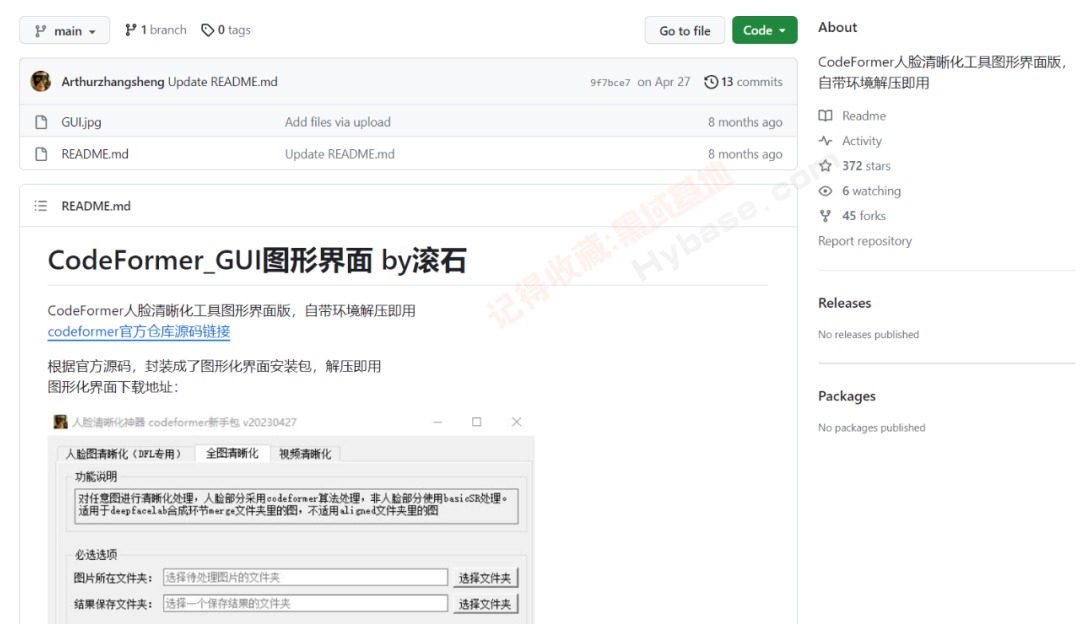Click the GUI window close X icon

point(516,421)
